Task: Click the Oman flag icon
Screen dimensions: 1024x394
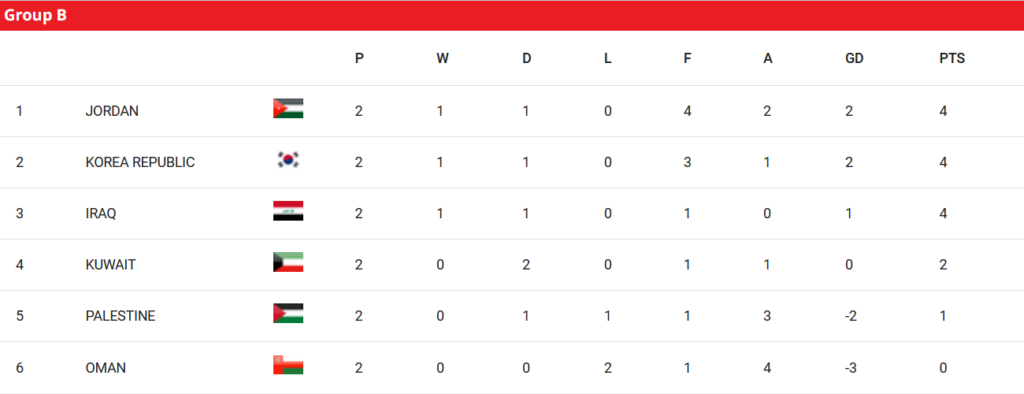Action: click(x=288, y=365)
